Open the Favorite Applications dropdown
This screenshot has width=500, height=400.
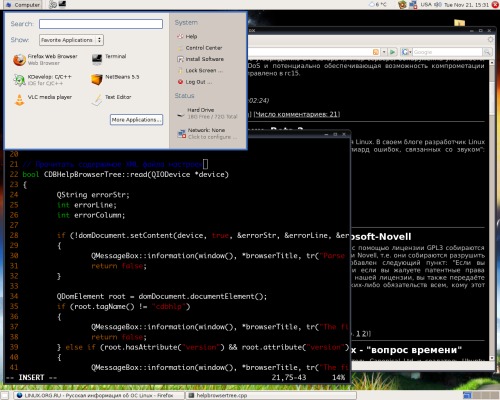(x=71, y=40)
